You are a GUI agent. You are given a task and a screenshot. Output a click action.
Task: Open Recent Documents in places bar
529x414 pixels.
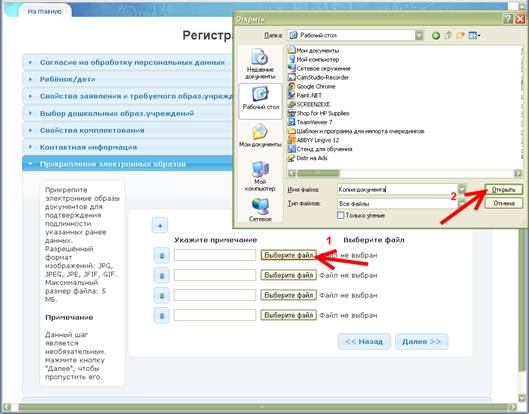pos(260,64)
